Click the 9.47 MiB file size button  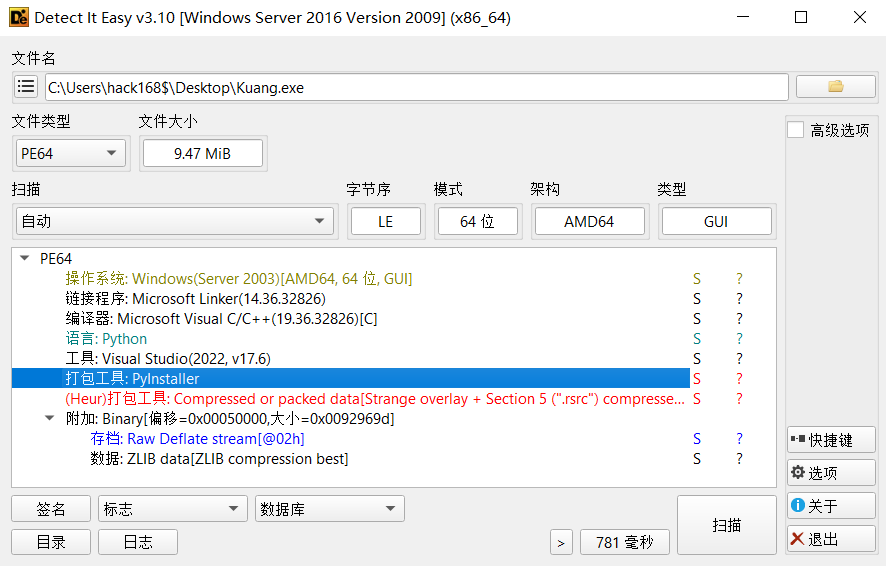202,154
